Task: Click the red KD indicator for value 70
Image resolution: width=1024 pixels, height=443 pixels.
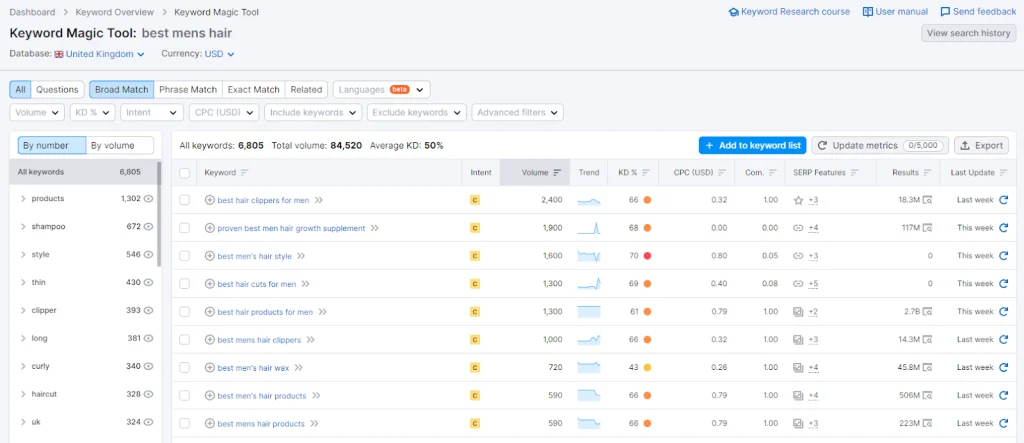Action: click(647, 256)
